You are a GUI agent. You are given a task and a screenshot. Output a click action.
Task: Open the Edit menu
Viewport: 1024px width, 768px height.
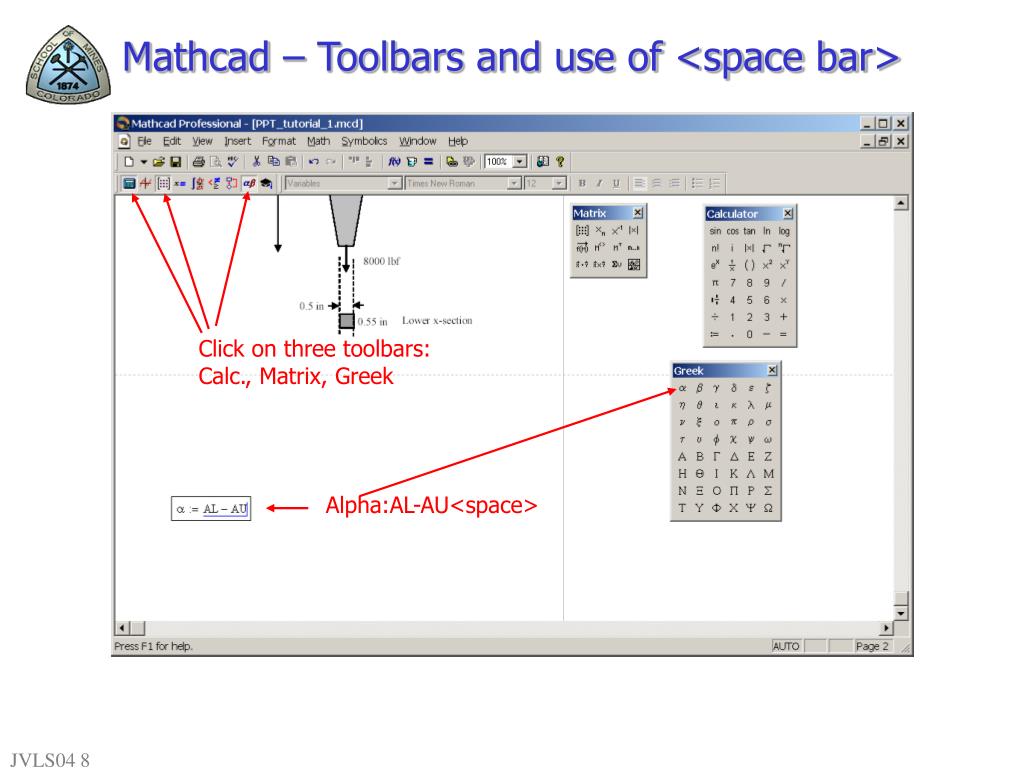[172, 141]
